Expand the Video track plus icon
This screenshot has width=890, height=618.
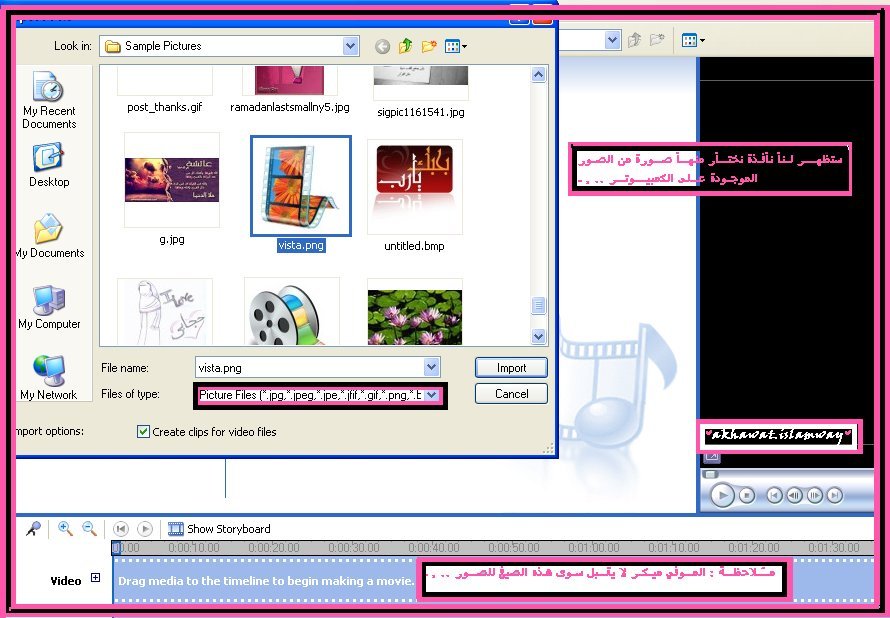tap(95, 578)
